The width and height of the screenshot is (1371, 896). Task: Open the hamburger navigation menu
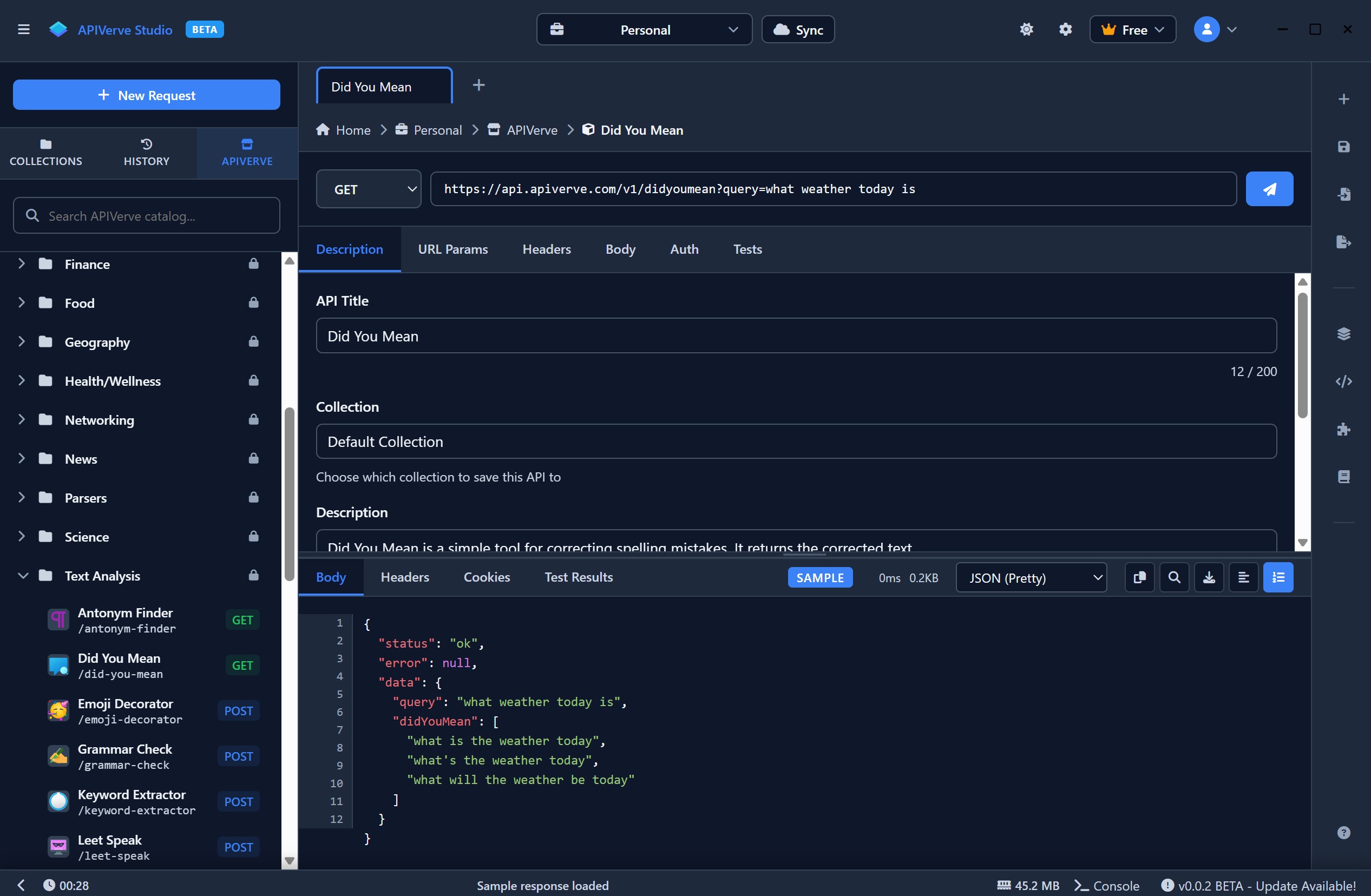tap(24, 29)
